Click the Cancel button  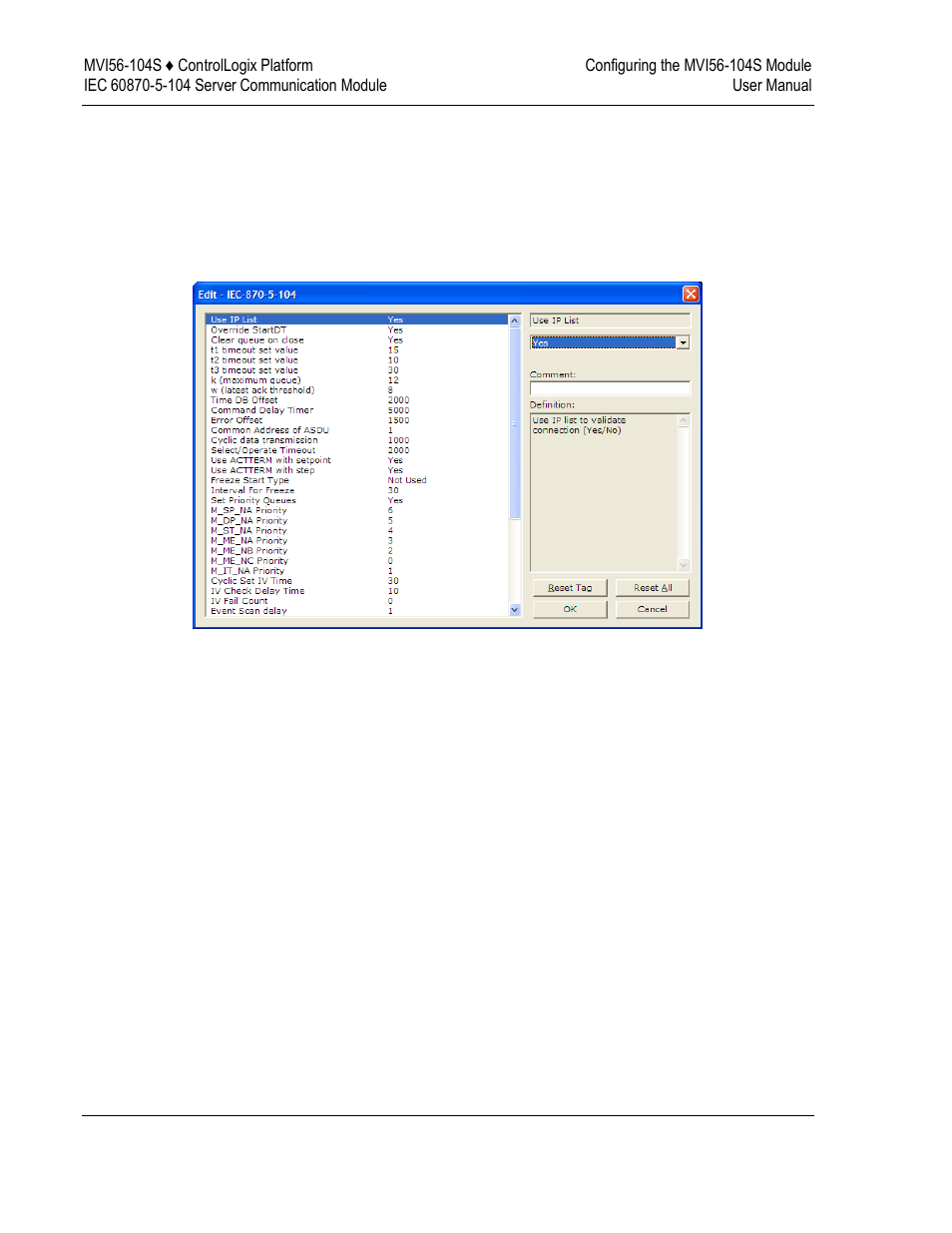pyautogui.click(x=653, y=609)
